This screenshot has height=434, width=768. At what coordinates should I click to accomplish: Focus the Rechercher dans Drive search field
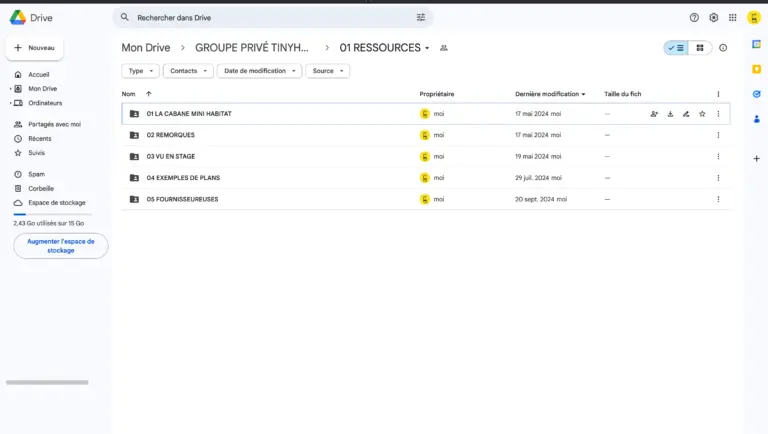(x=273, y=18)
